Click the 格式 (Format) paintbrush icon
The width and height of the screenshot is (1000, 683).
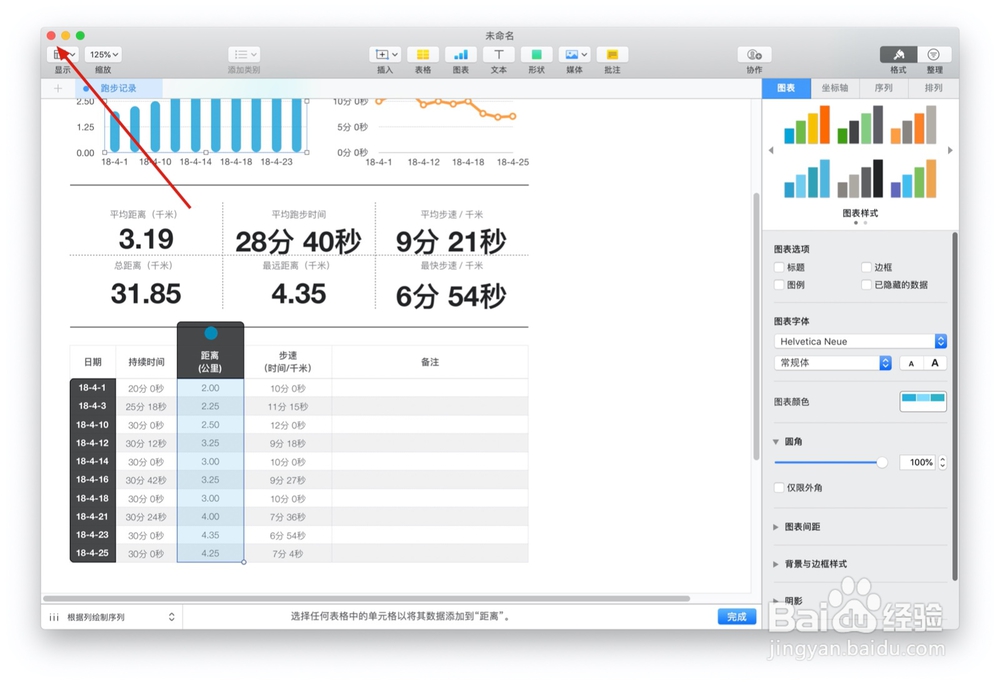click(897, 56)
